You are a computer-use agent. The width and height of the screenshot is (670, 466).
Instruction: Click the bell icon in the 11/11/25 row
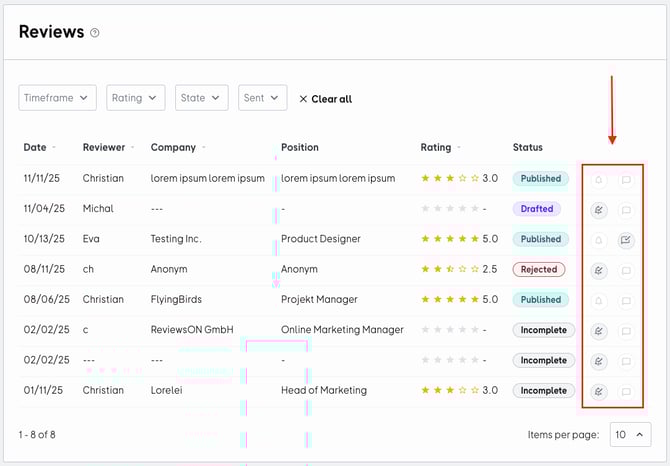599,180
